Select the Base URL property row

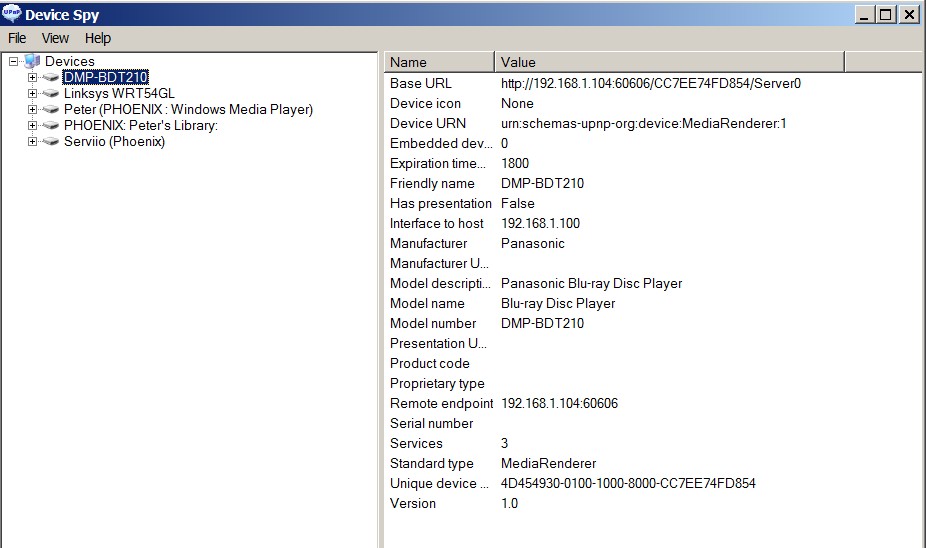pyautogui.click(x=421, y=84)
